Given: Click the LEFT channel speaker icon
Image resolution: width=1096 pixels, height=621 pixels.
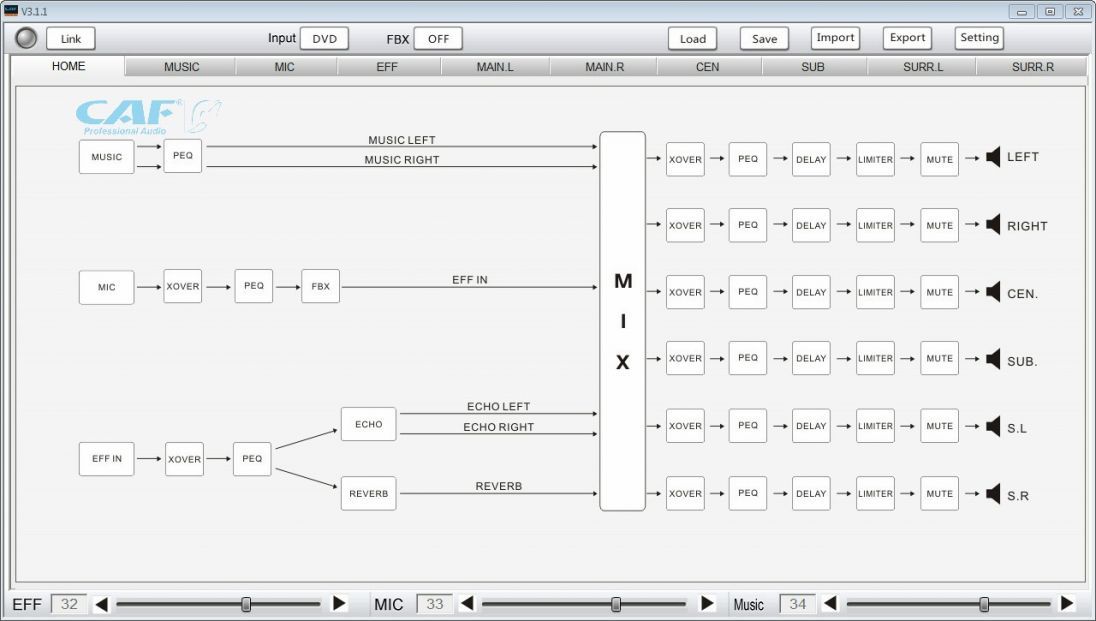Looking at the screenshot, I should [x=993, y=158].
